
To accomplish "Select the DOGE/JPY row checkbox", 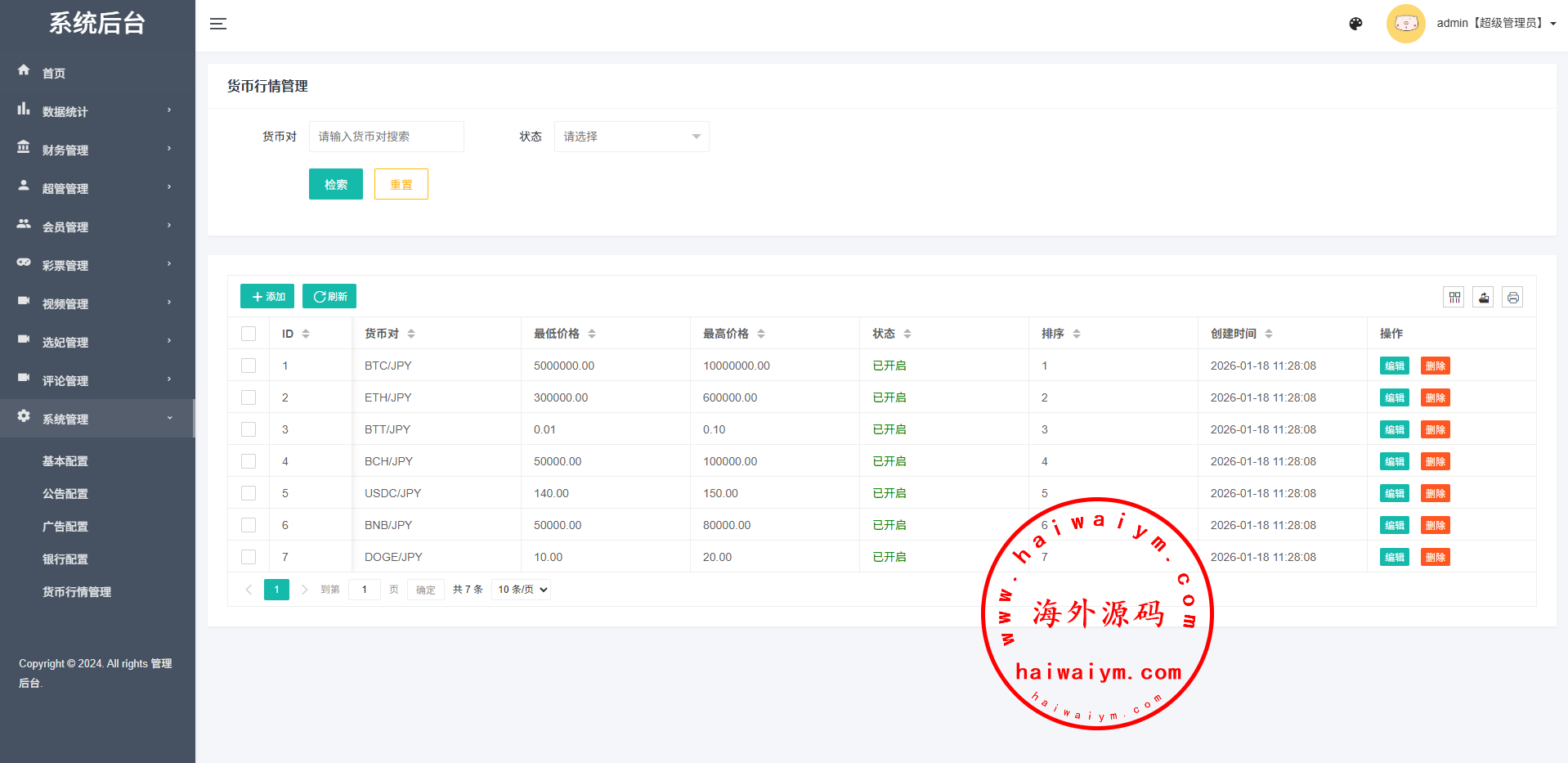I will click(x=249, y=557).
